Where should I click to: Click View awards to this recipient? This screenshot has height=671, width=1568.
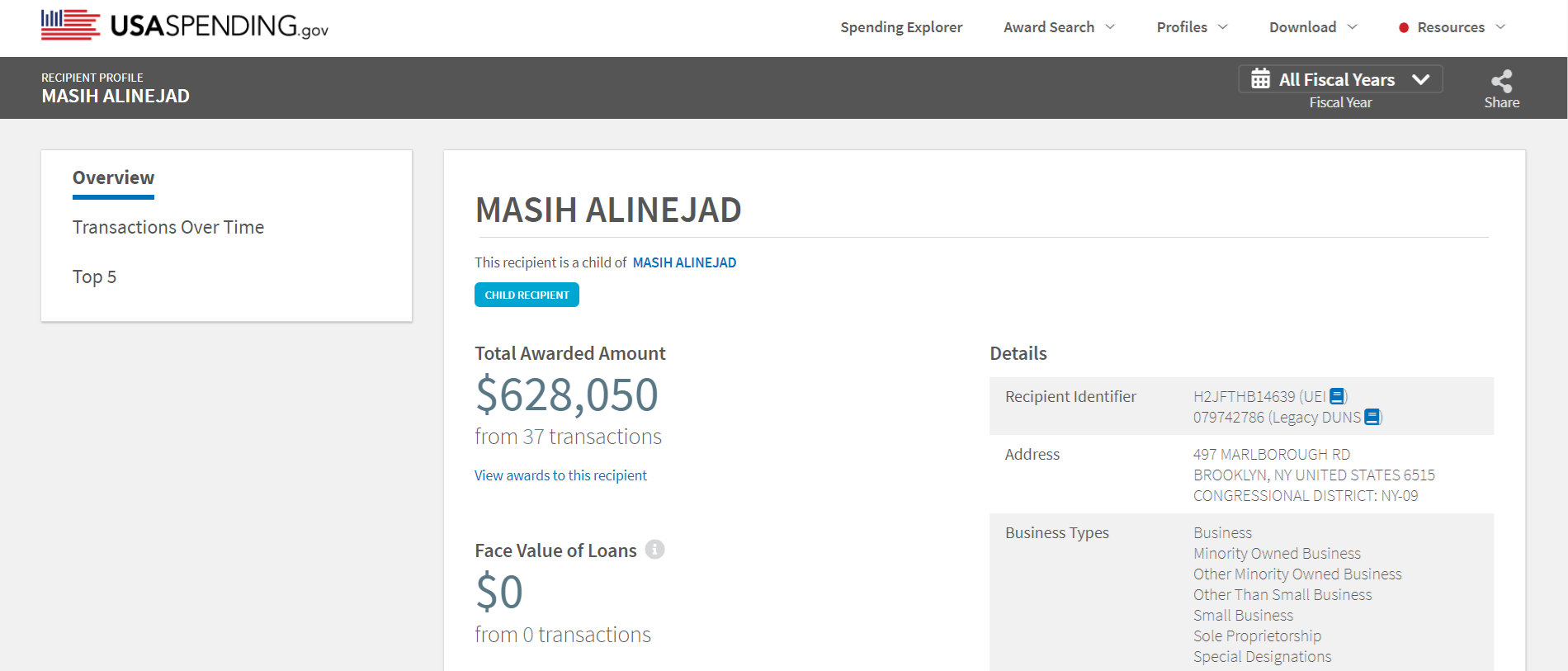coord(560,475)
